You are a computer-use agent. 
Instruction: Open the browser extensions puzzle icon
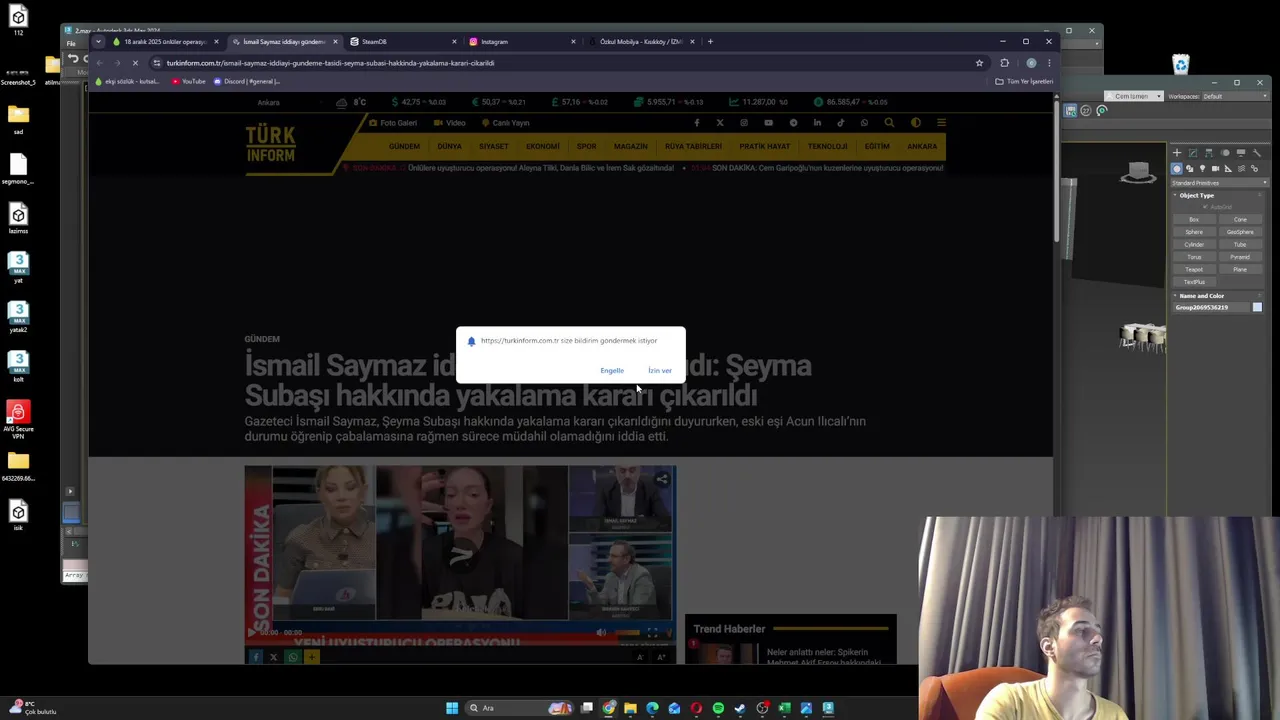1004,63
